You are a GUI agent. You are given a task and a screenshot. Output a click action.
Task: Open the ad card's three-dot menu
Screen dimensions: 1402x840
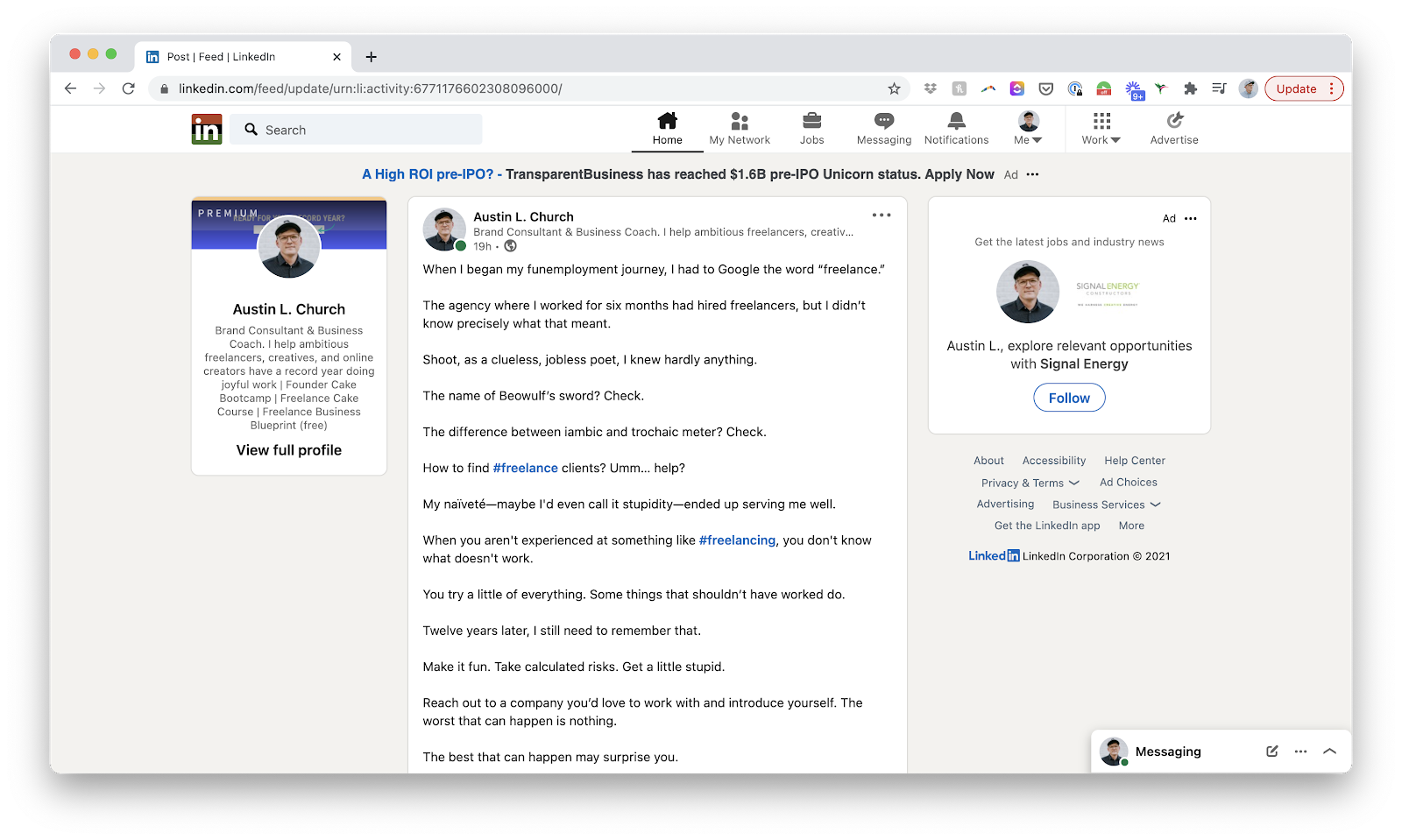point(1191,218)
